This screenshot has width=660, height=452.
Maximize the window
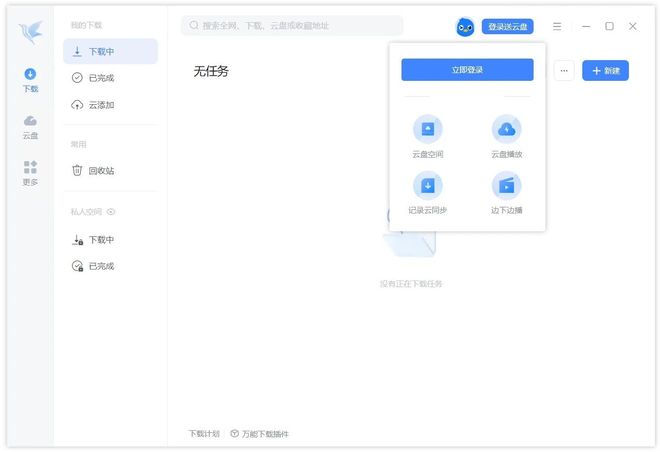tap(609, 26)
